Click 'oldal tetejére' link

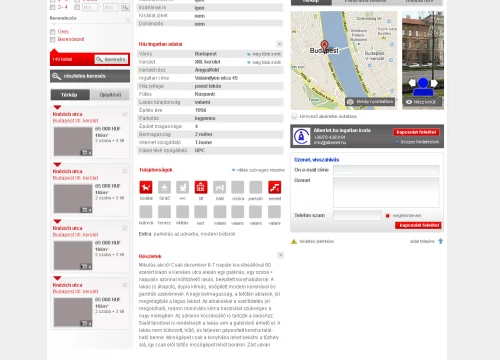(422, 241)
